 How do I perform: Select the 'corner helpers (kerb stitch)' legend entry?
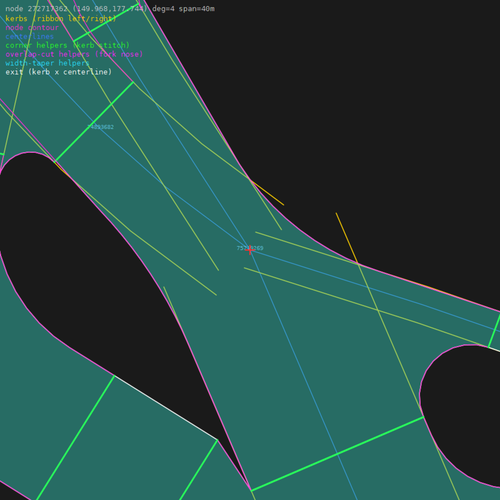(x=67, y=45)
